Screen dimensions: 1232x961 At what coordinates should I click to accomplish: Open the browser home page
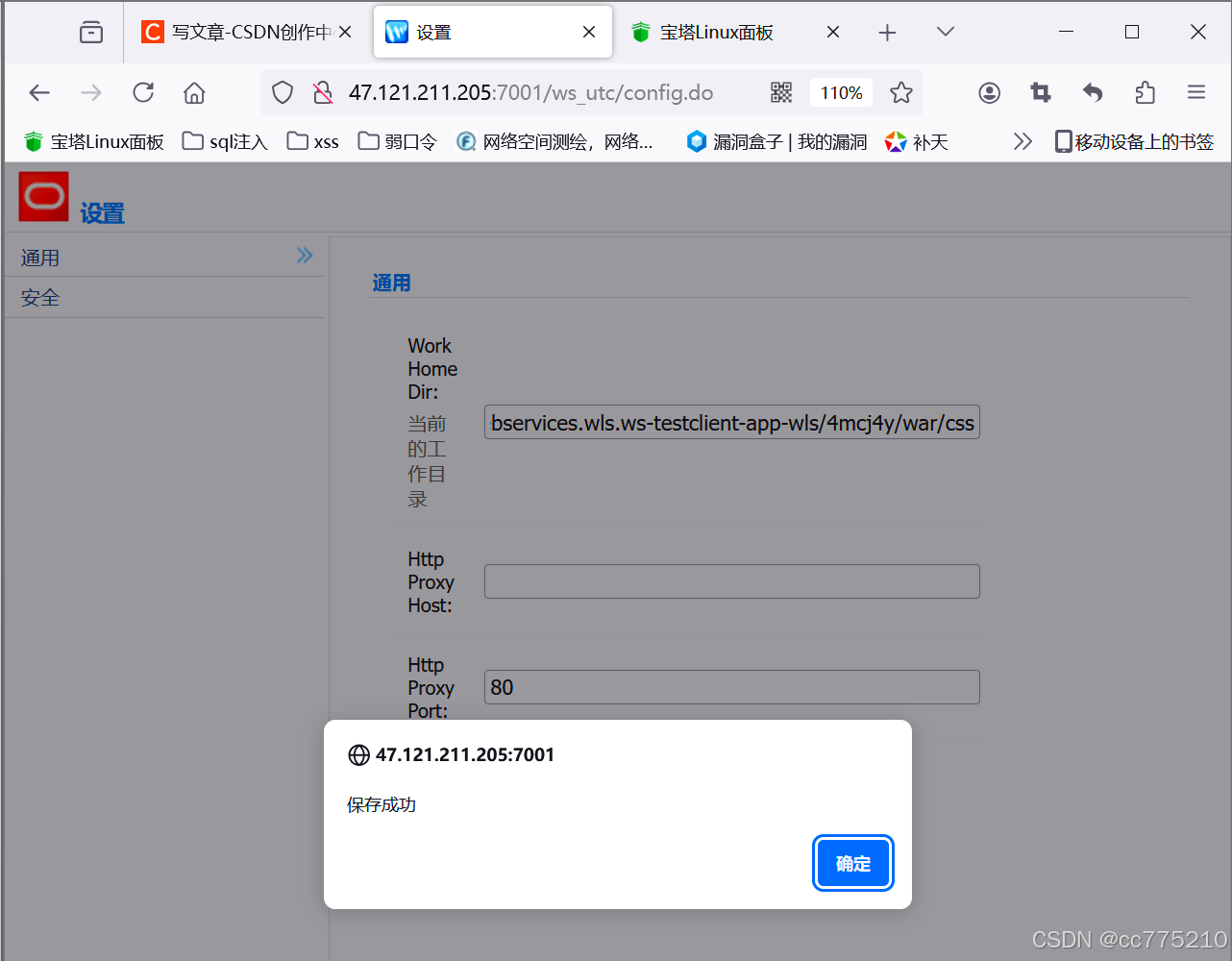click(194, 92)
